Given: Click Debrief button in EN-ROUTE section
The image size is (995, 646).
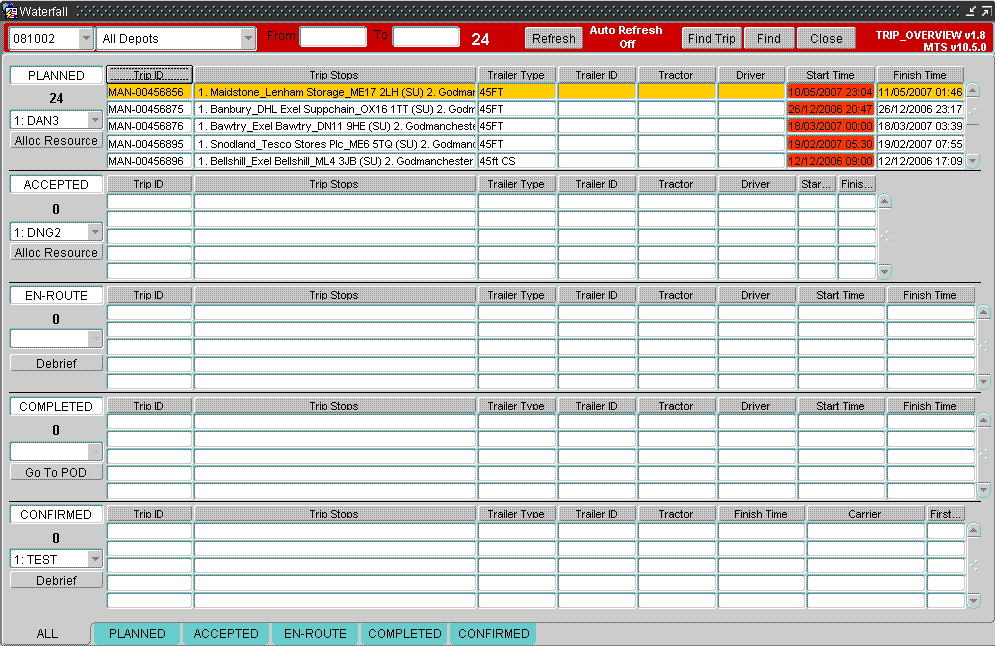Looking at the screenshot, I should click(56, 364).
